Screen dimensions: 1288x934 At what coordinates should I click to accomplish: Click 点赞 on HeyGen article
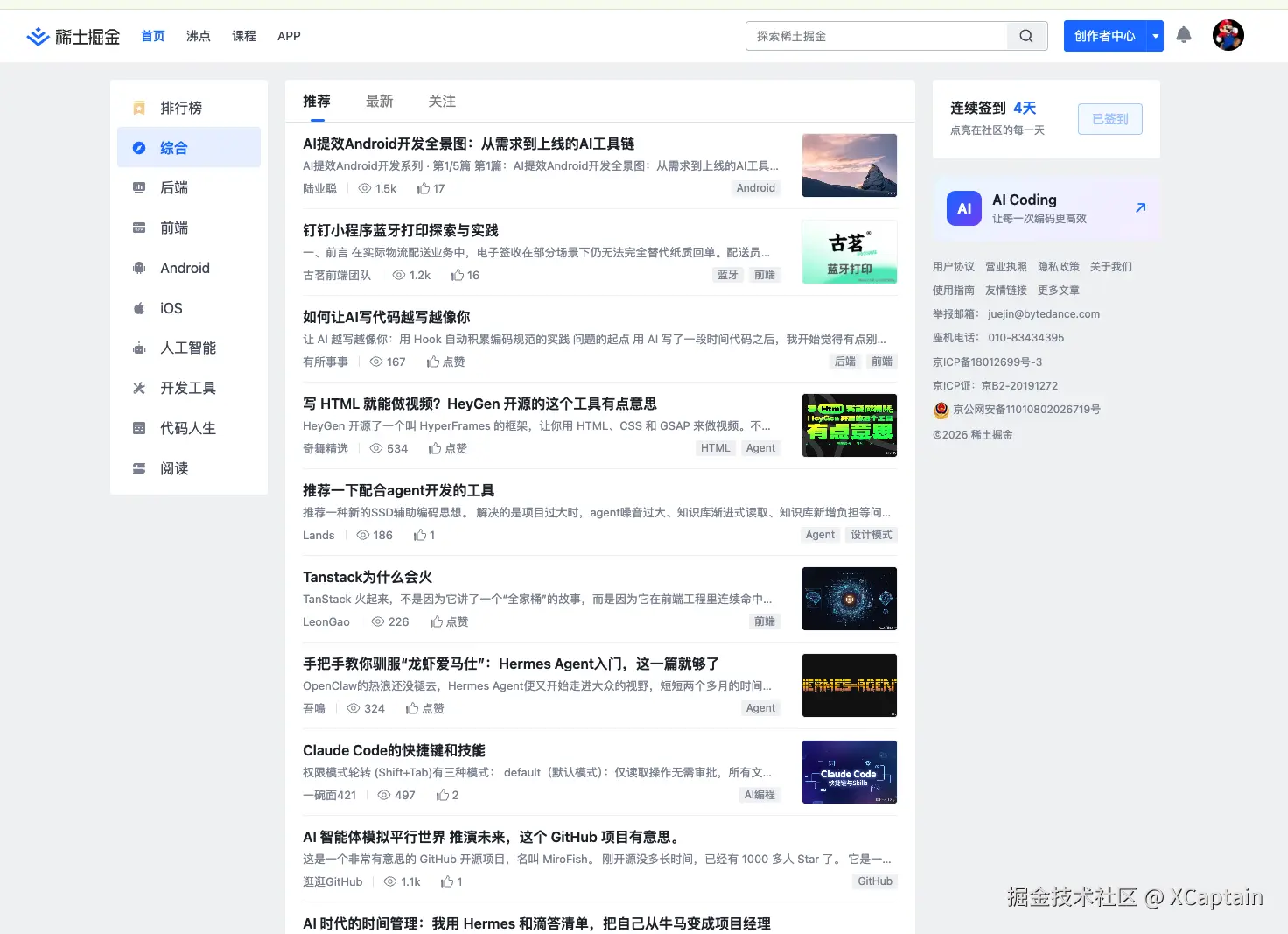(448, 448)
